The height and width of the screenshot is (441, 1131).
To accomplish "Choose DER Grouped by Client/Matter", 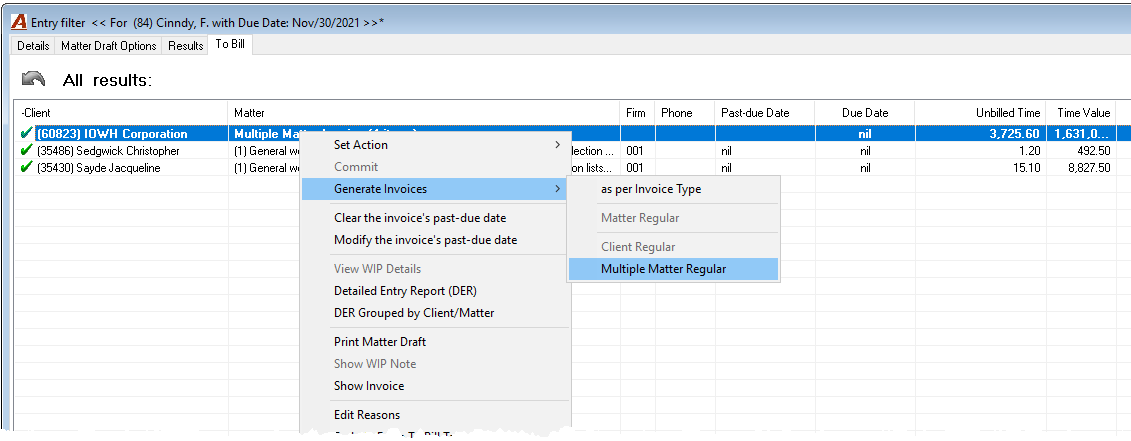I will pyautogui.click(x=414, y=313).
